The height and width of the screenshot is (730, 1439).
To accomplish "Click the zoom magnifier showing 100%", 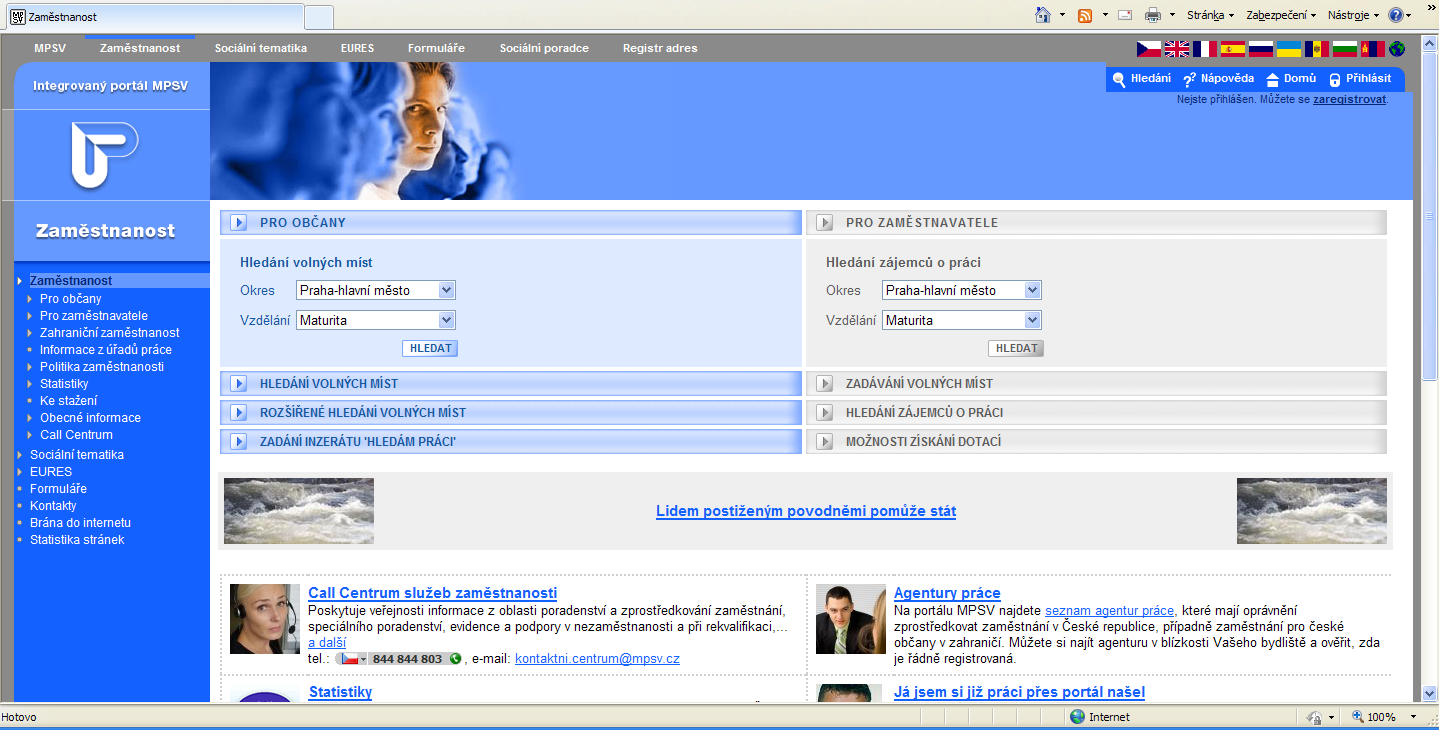I will pos(1359,717).
